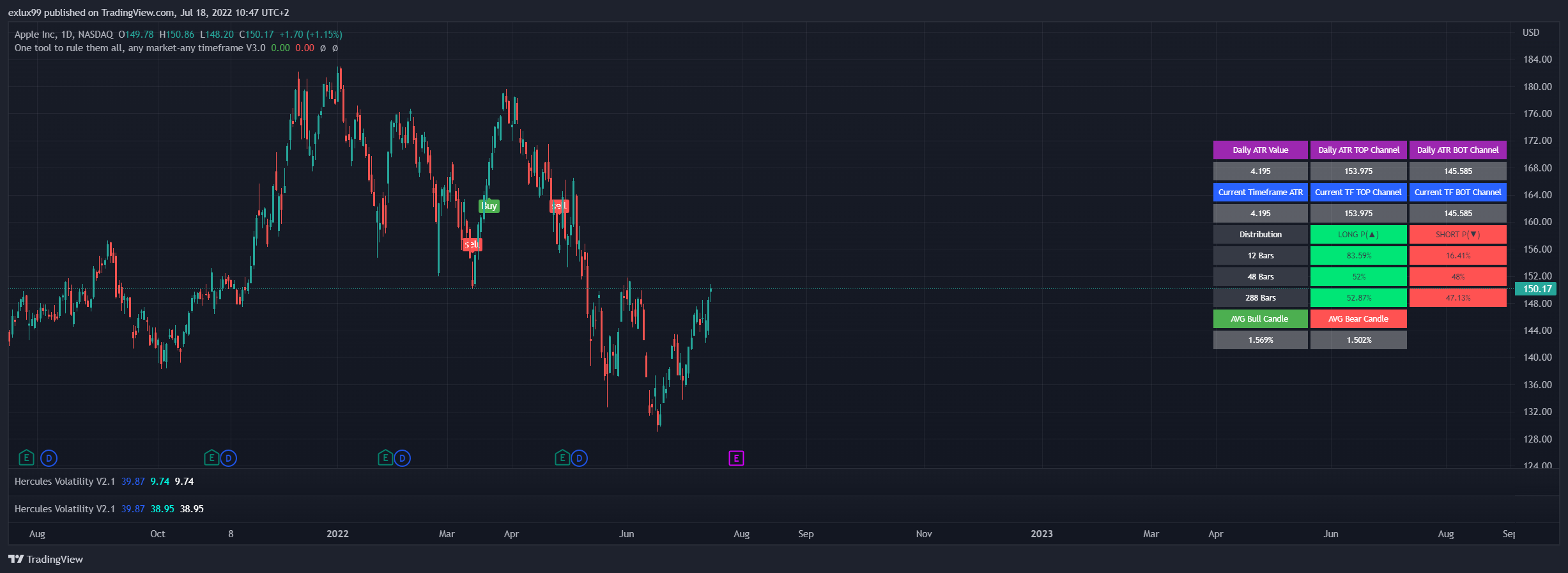1568x573 pixels.
Task: Click the red SHORT P cell
Action: tap(1457, 235)
